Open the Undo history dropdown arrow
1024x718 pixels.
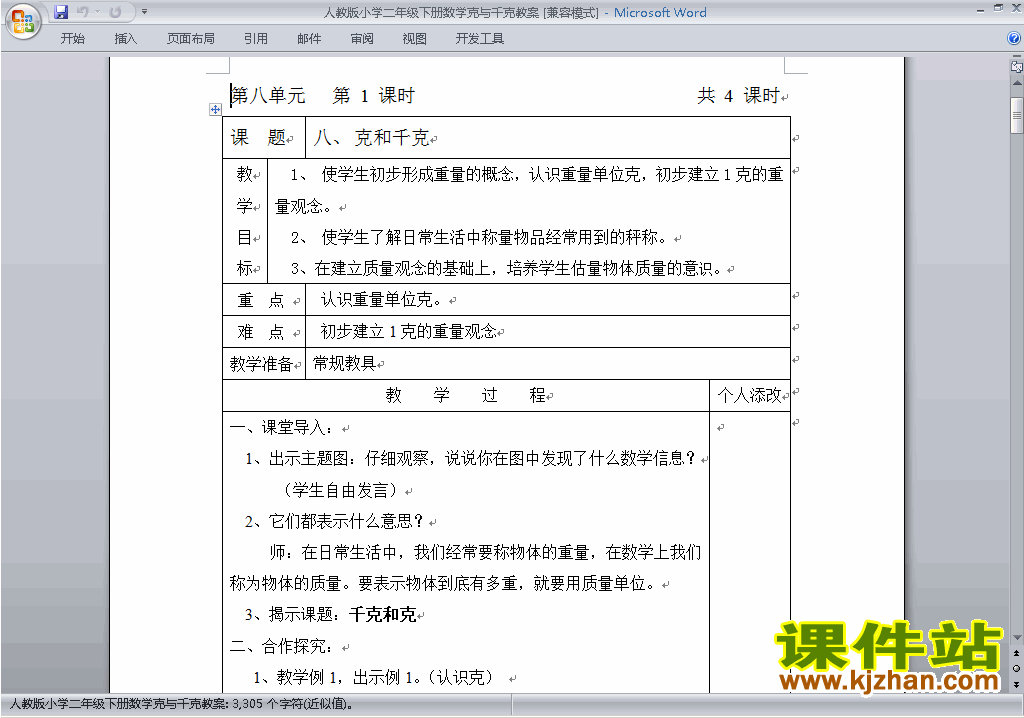point(97,12)
